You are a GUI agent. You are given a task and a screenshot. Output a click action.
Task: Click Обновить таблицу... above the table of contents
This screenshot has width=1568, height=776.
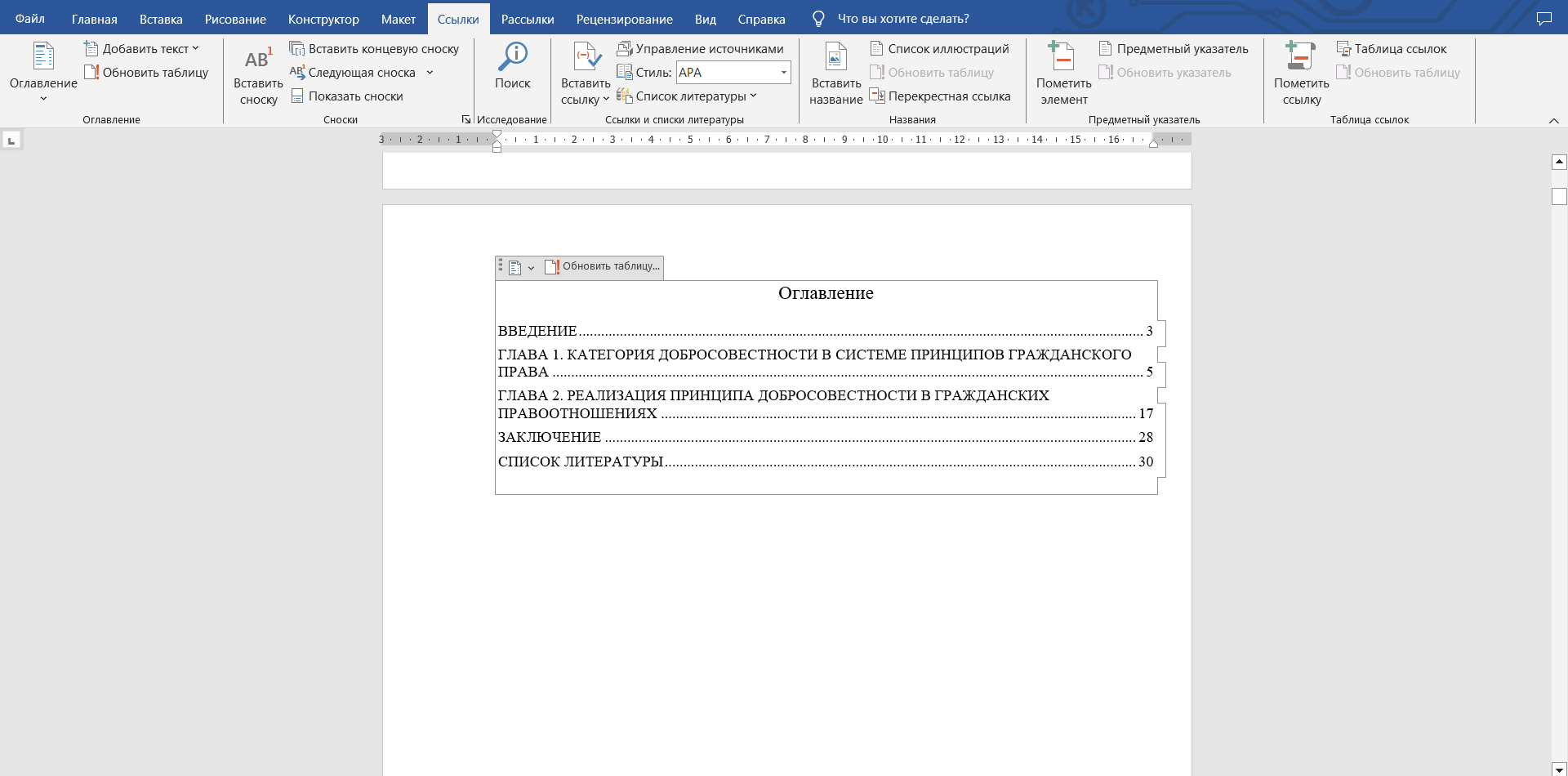pyautogui.click(x=603, y=266)
